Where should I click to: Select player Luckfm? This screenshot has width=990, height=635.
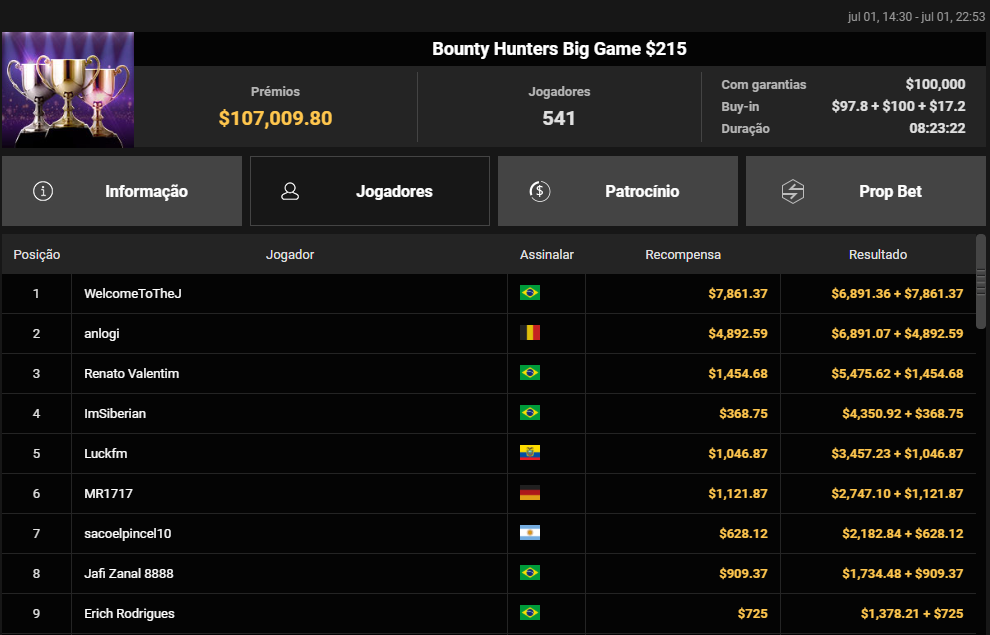coord(105,453)
